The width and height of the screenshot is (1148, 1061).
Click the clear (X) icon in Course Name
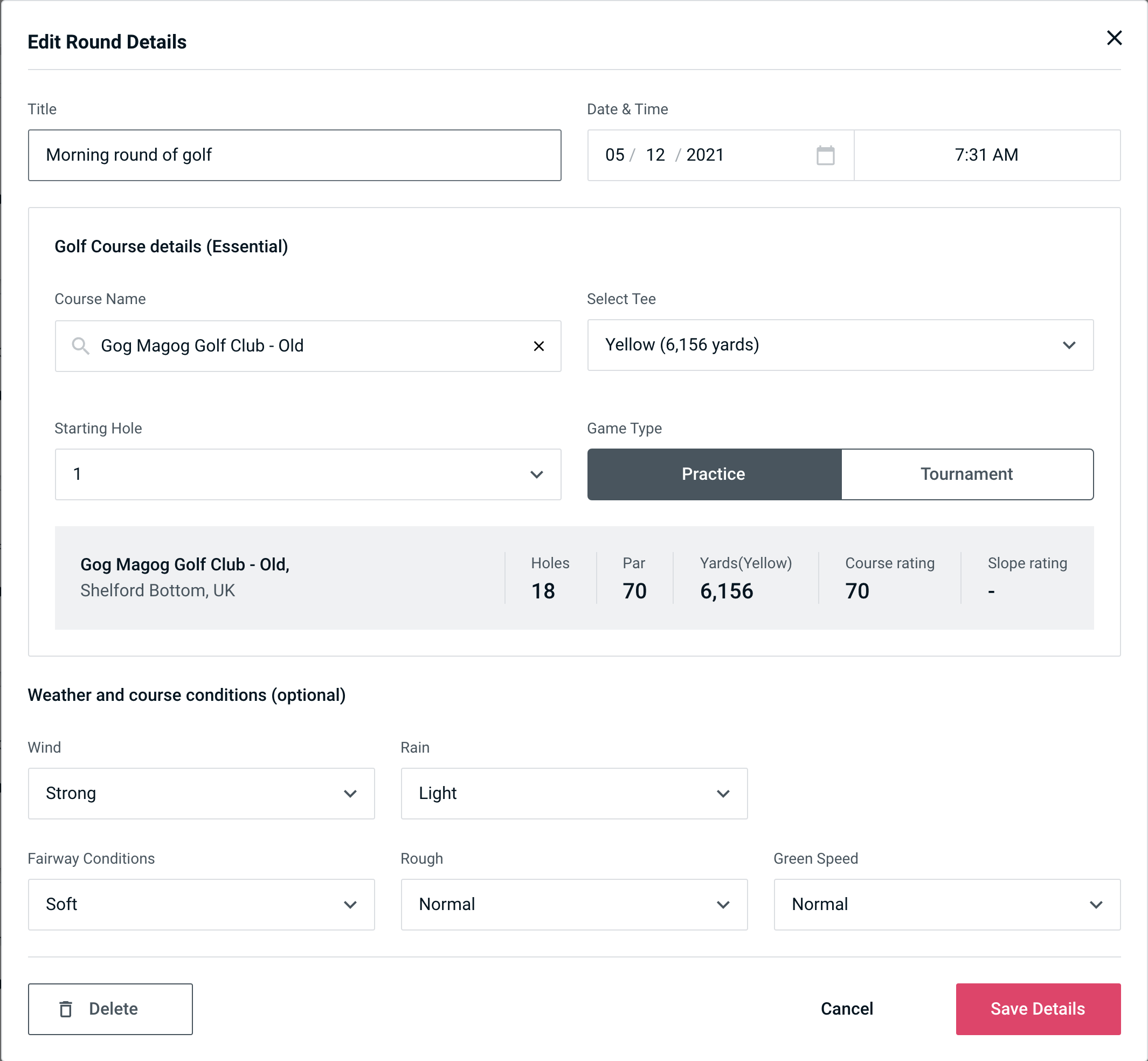[540, 345]
